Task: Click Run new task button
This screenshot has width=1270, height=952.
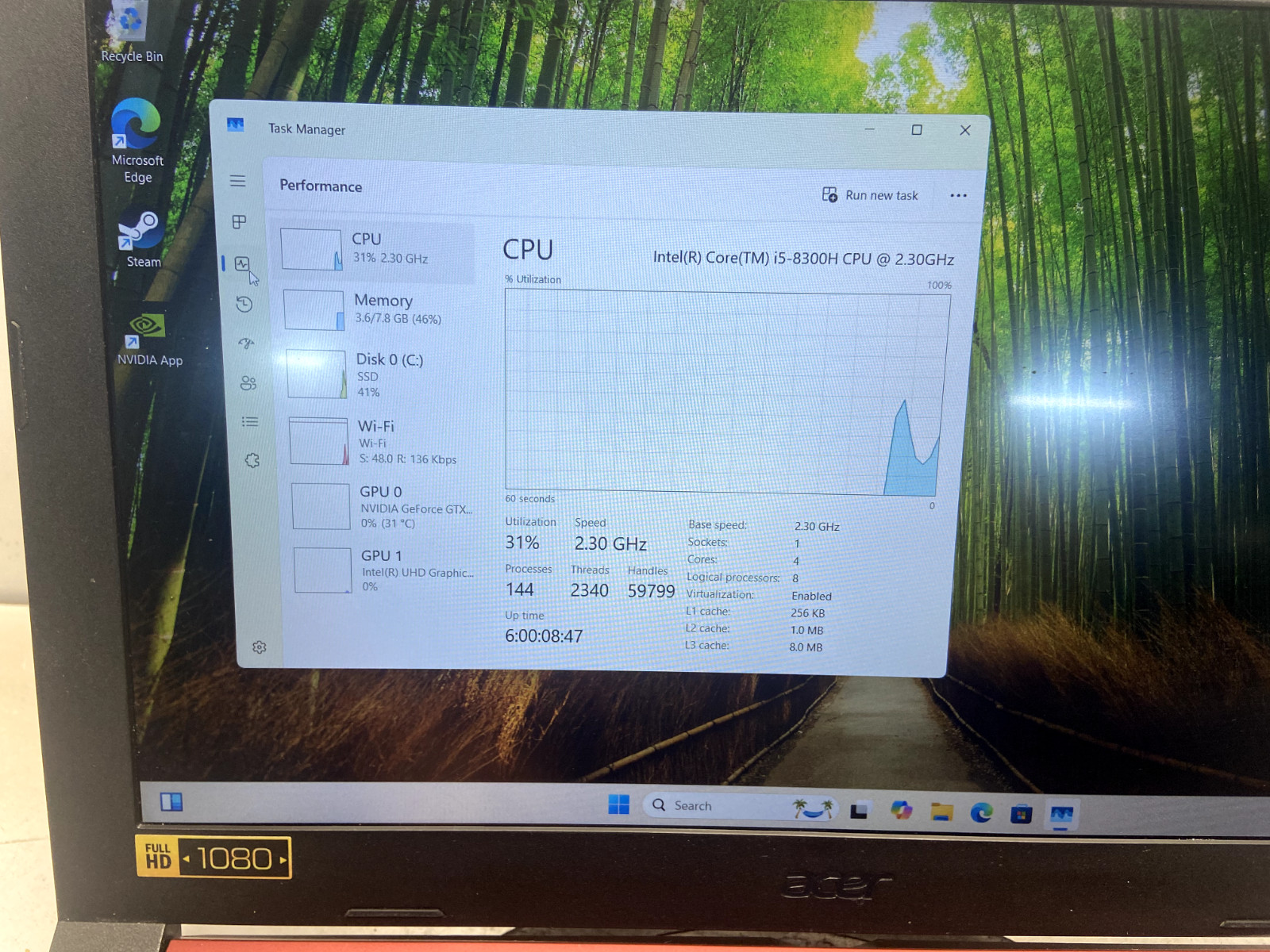Action: tap(870, 195)
